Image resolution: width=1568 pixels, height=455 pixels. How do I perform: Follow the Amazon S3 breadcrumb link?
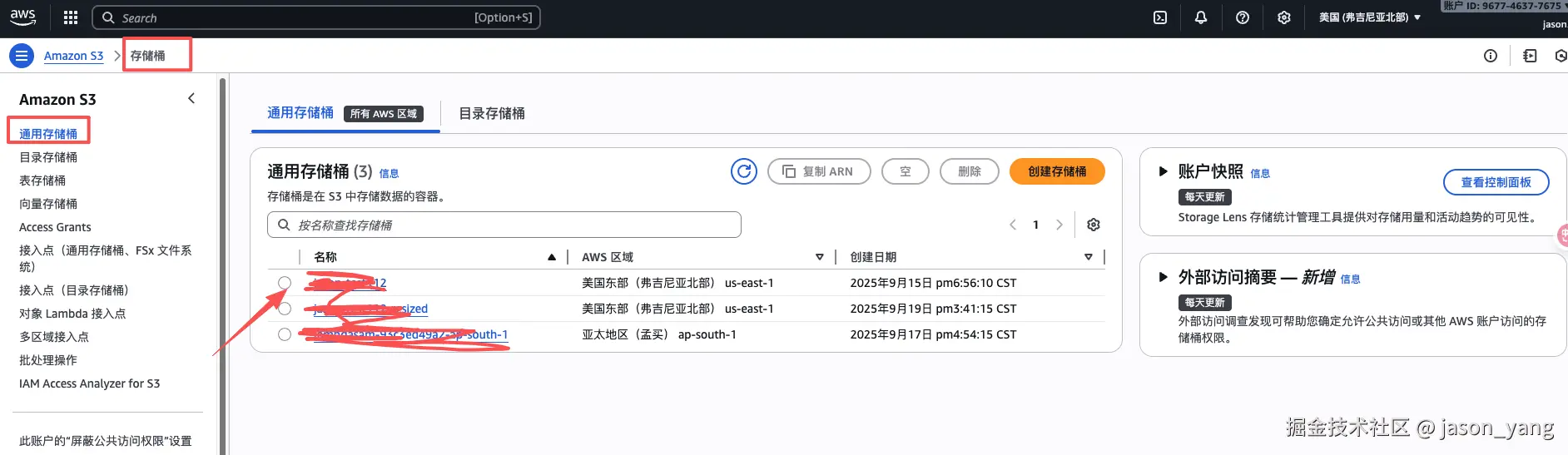pos(74,56)
